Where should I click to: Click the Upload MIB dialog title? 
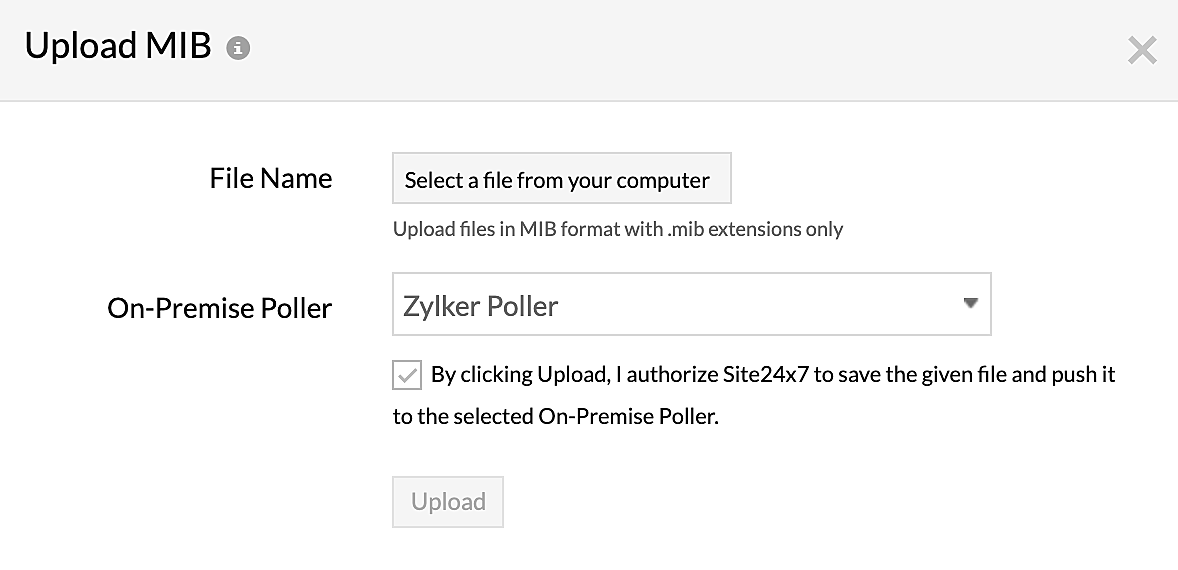point(118,46)
